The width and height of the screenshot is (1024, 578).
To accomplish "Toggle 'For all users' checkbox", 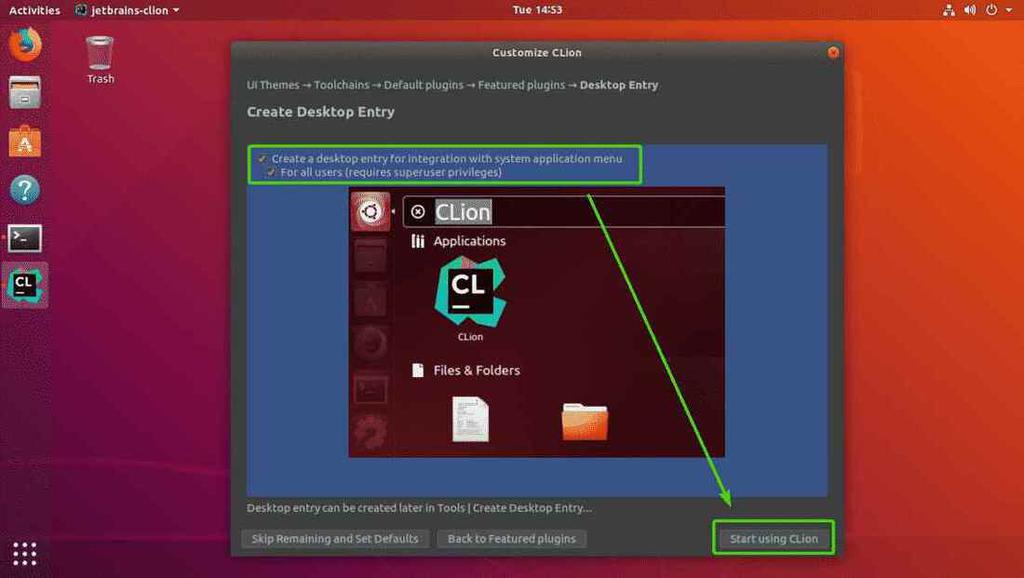I will [271, 172].
